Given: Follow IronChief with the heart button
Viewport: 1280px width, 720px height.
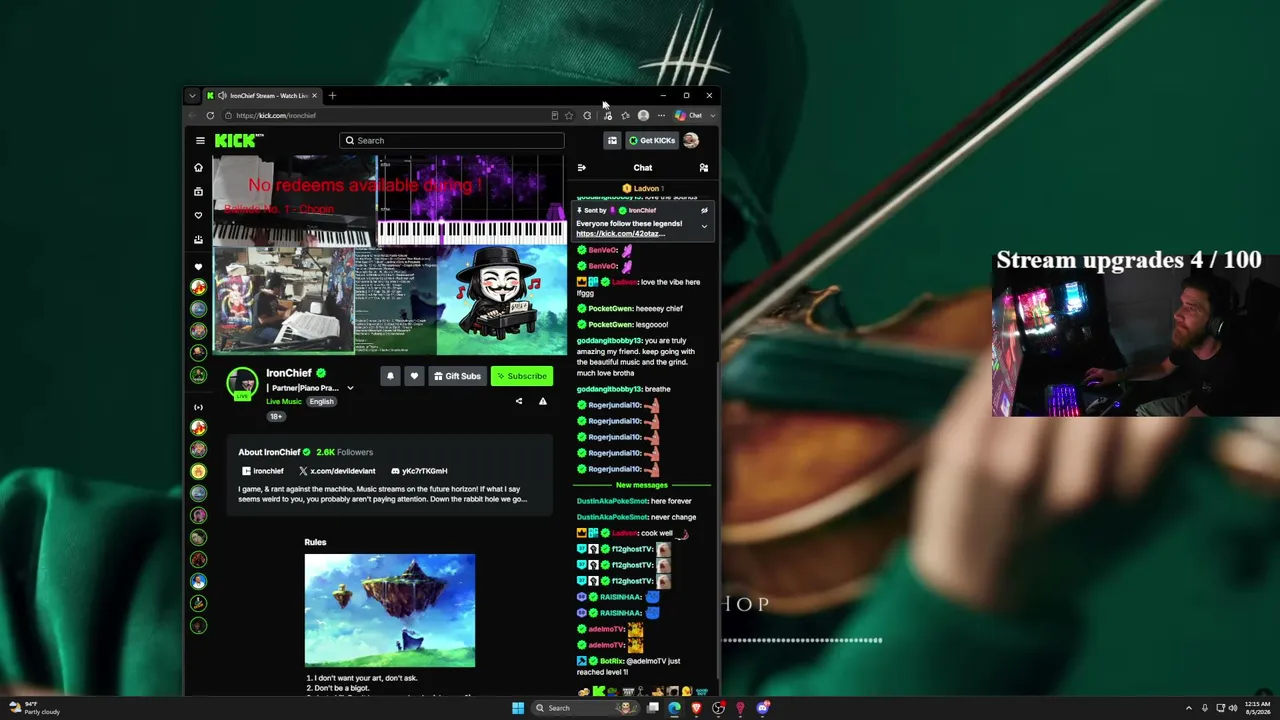Looking at the screenshot, I should click(x=414, y=376).
